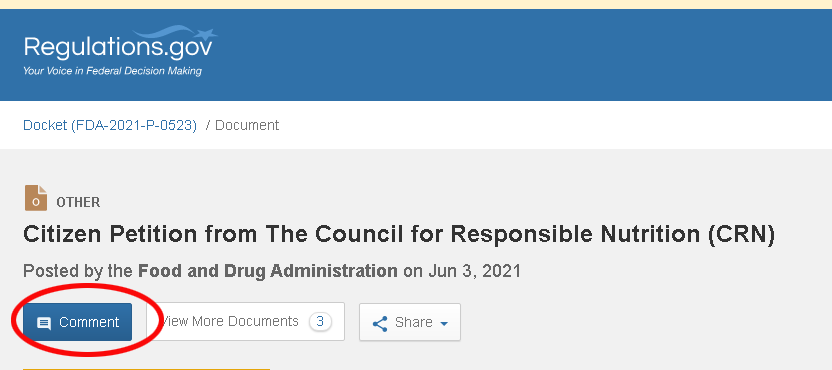Click the Citizen Petition title heading
Screen dimensions: 832x370
(x=399, y=234)
